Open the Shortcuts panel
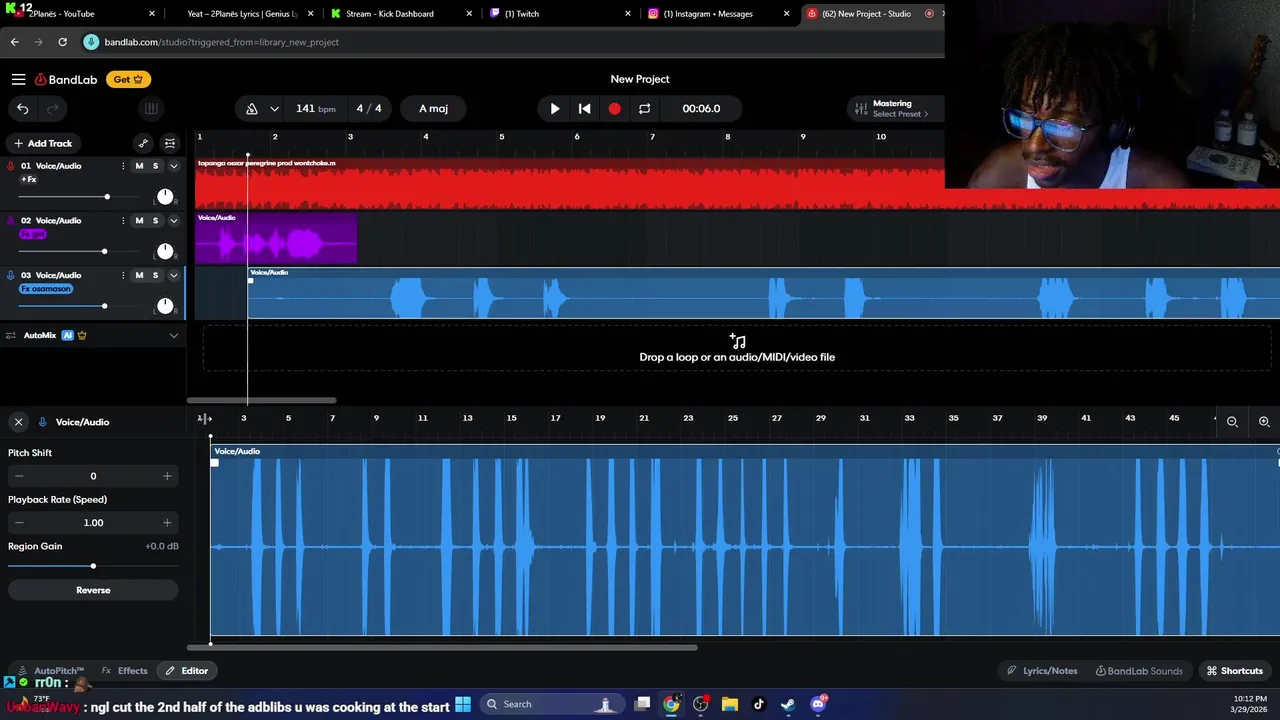Screen dimensions: 1280x720 1234,671
